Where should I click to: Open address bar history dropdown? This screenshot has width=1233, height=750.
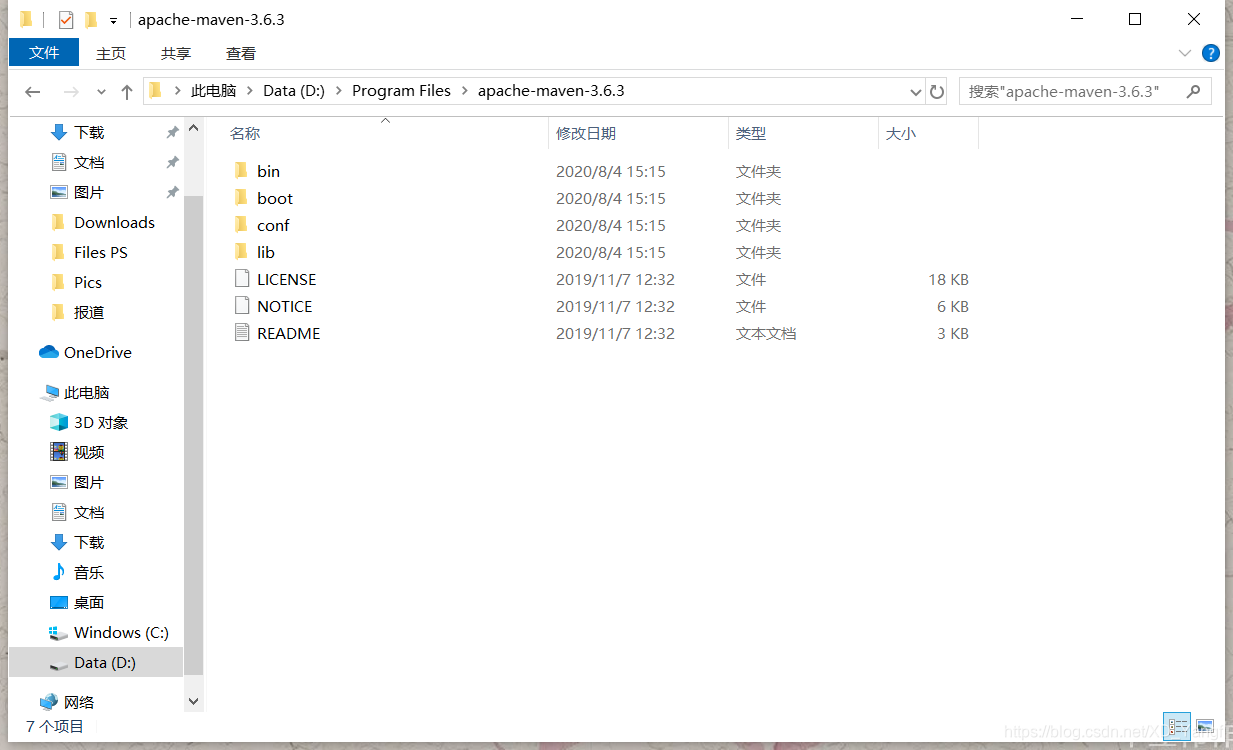(x=916, y=91)
